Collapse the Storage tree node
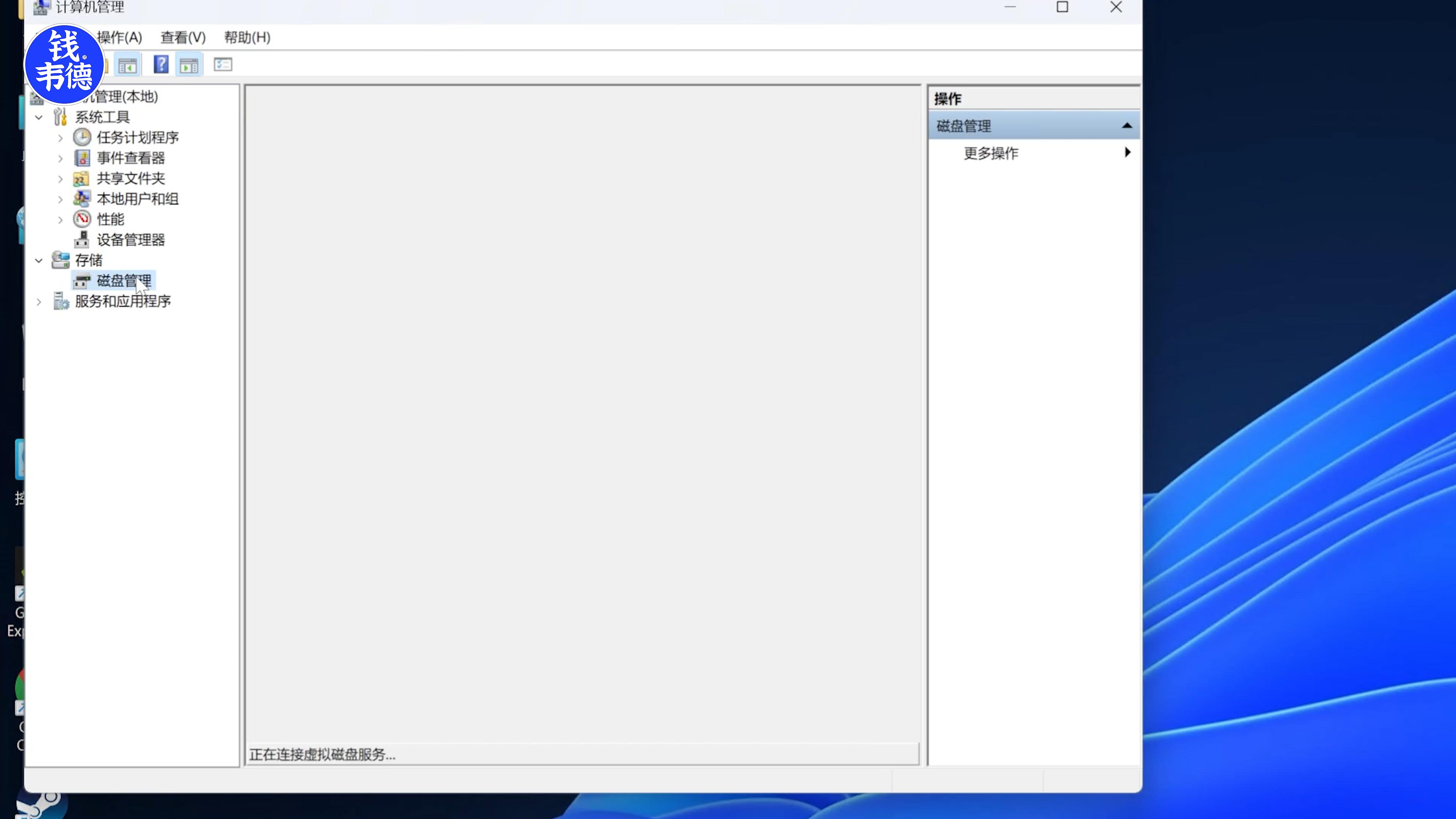Viewport: 1456px width, 819px height. click(39, 260)
